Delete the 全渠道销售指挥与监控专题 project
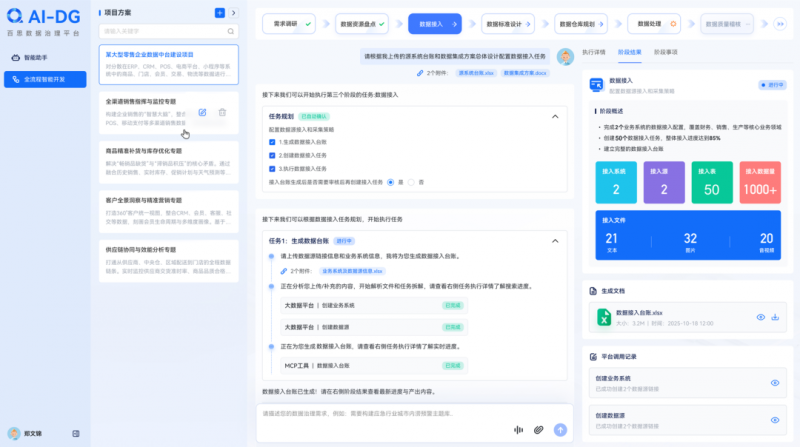The height and width of the screenshot is (447, 800). pyautogui.click(x=222, y=112)
